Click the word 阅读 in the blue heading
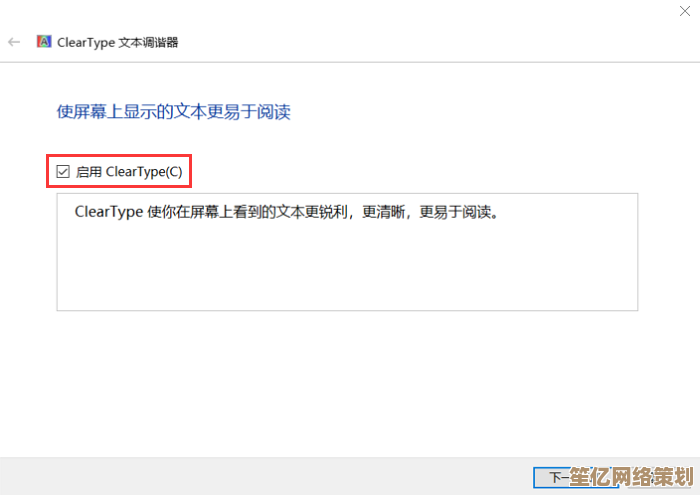The width and height of the screenshot is (700, 495). click(x=274, y=112)
